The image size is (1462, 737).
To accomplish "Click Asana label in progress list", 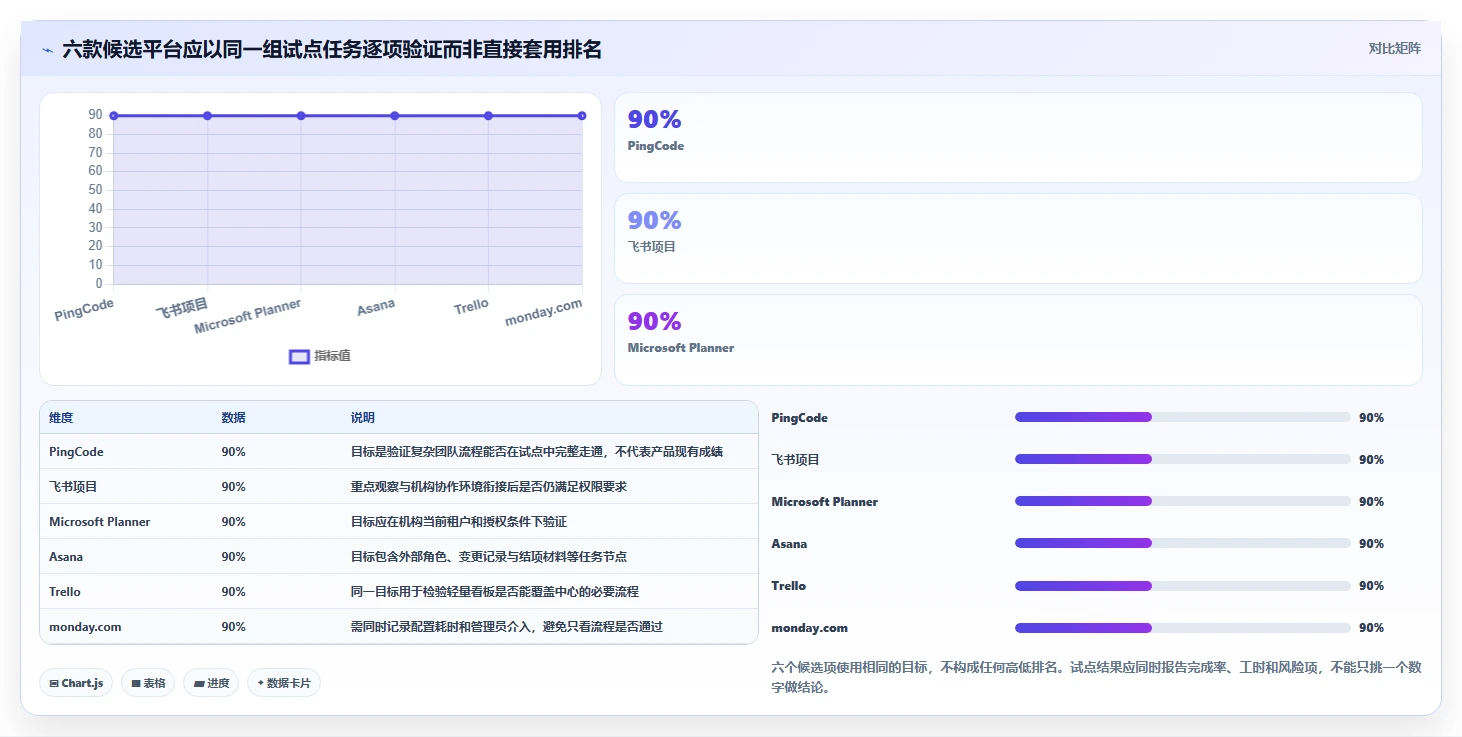I will point(789,544).
